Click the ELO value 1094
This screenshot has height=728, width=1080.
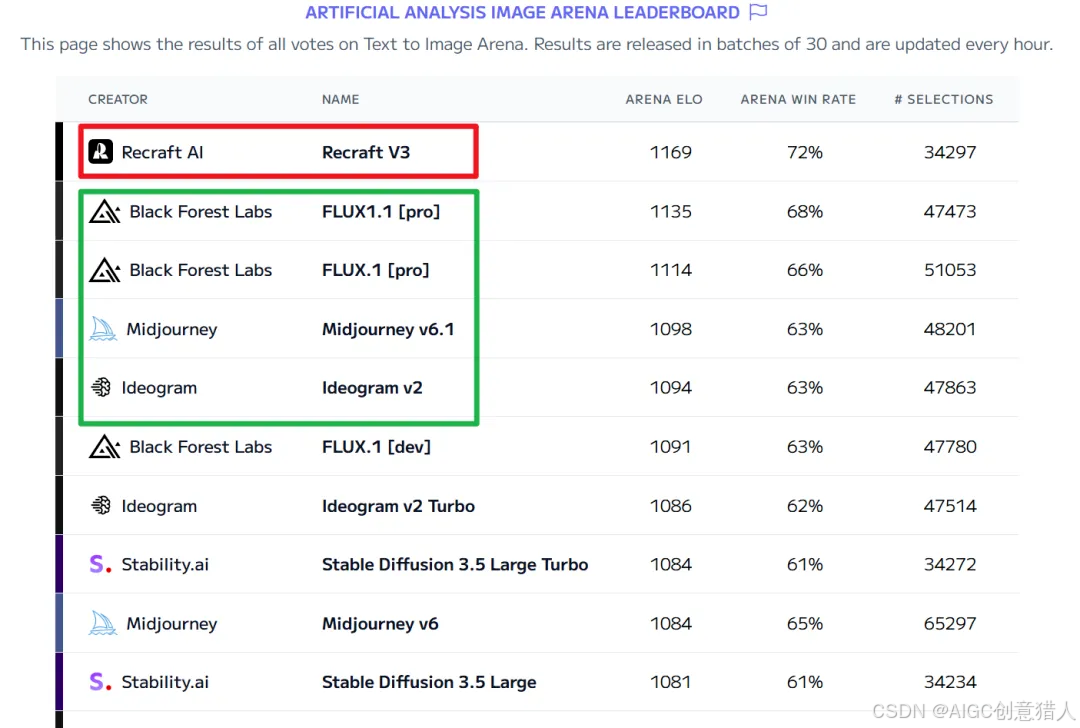coord(670,388)
